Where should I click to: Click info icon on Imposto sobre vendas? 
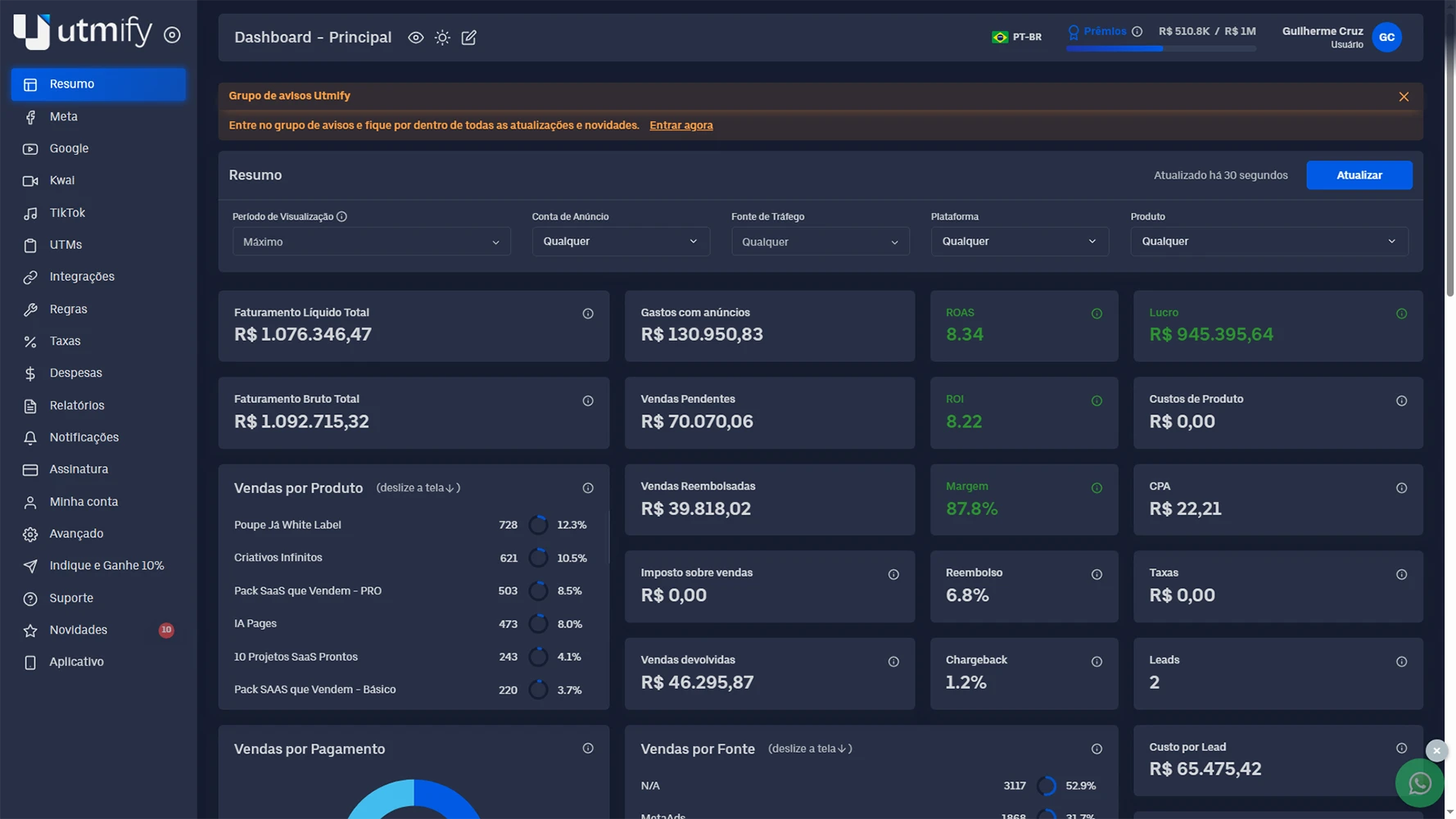click(893, 575)
